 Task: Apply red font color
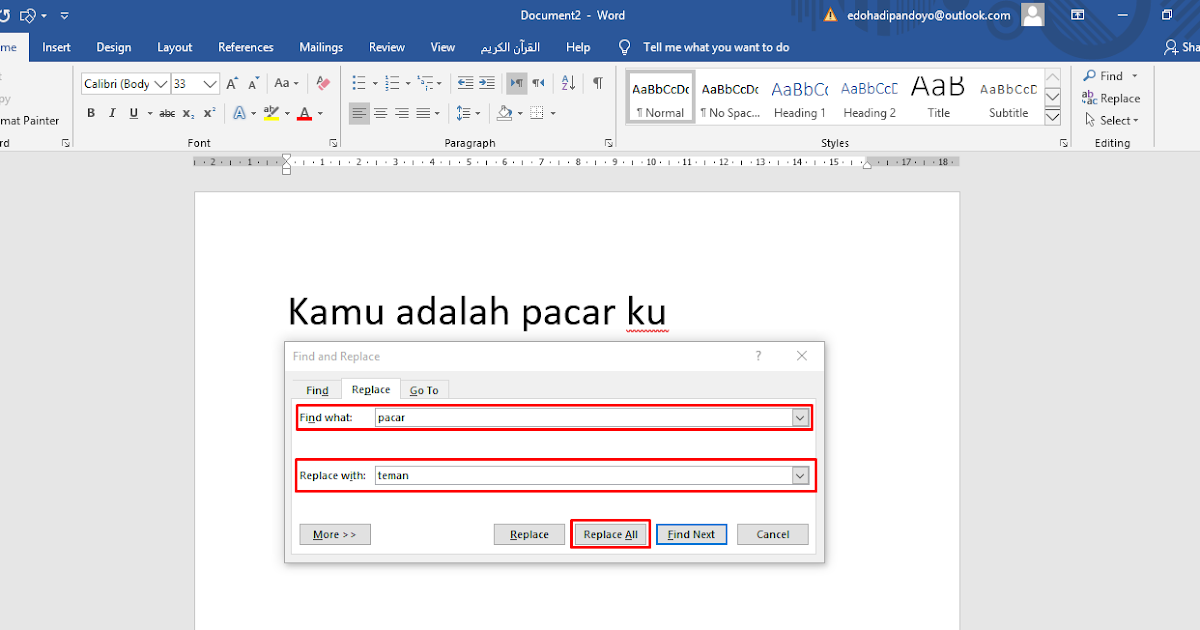tap(304, 113)
